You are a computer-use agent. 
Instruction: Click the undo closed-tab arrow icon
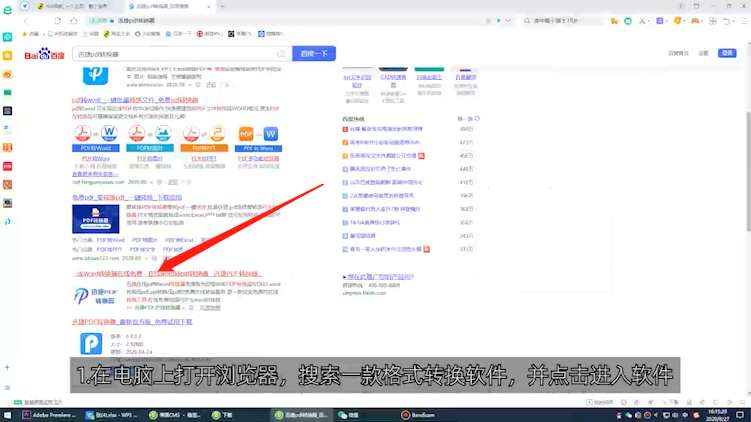click(x=727, y=21)
